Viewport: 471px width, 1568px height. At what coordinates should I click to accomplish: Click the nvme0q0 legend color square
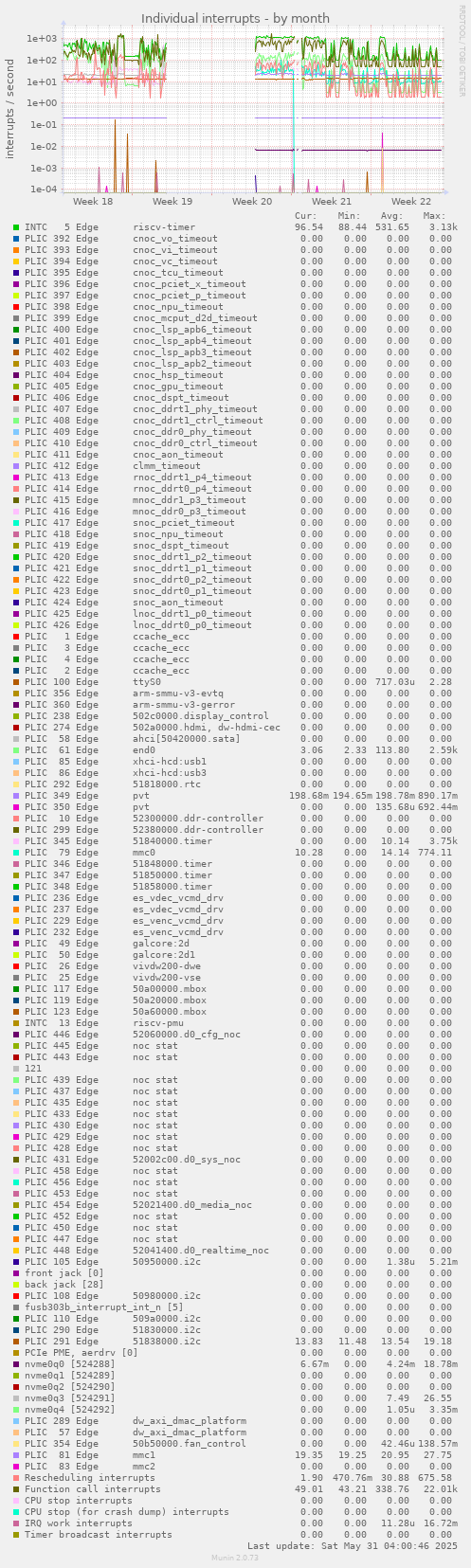[x=16, y=1364]
